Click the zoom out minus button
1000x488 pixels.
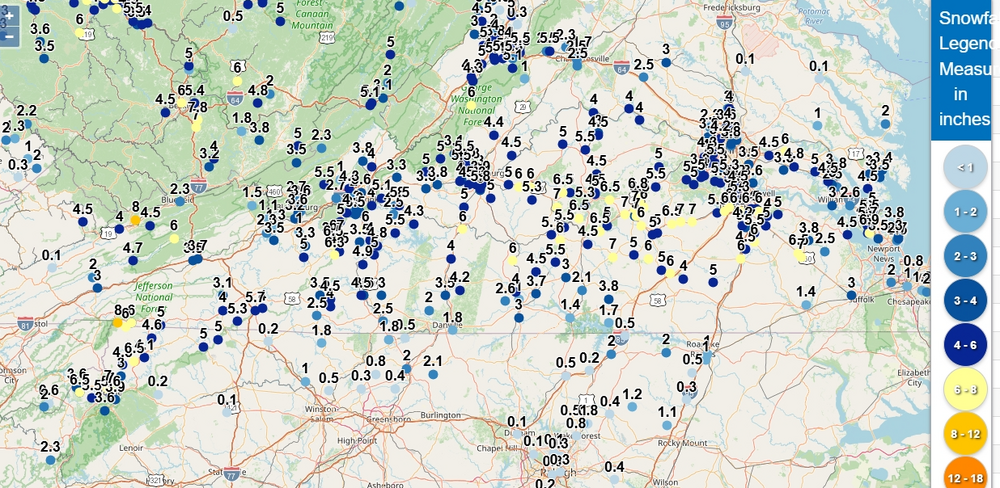(7, 37)
